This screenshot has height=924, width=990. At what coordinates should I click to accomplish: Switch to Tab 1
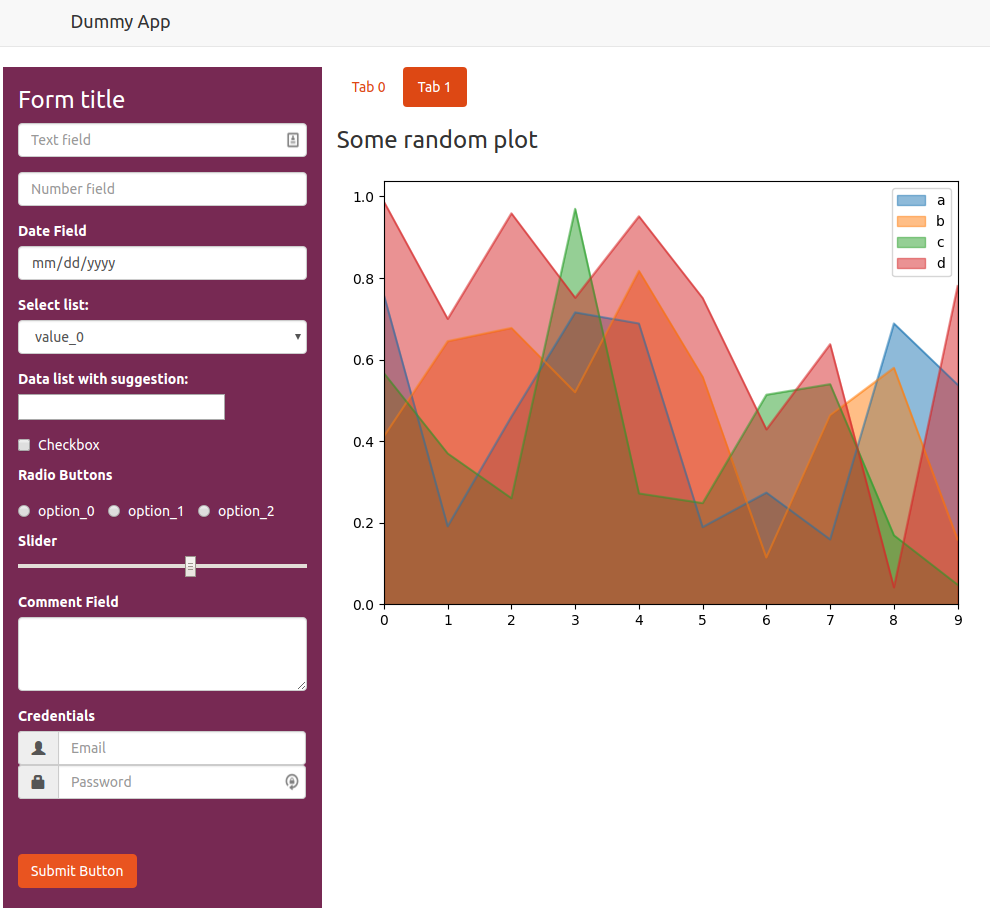click(x=435, y=87)
